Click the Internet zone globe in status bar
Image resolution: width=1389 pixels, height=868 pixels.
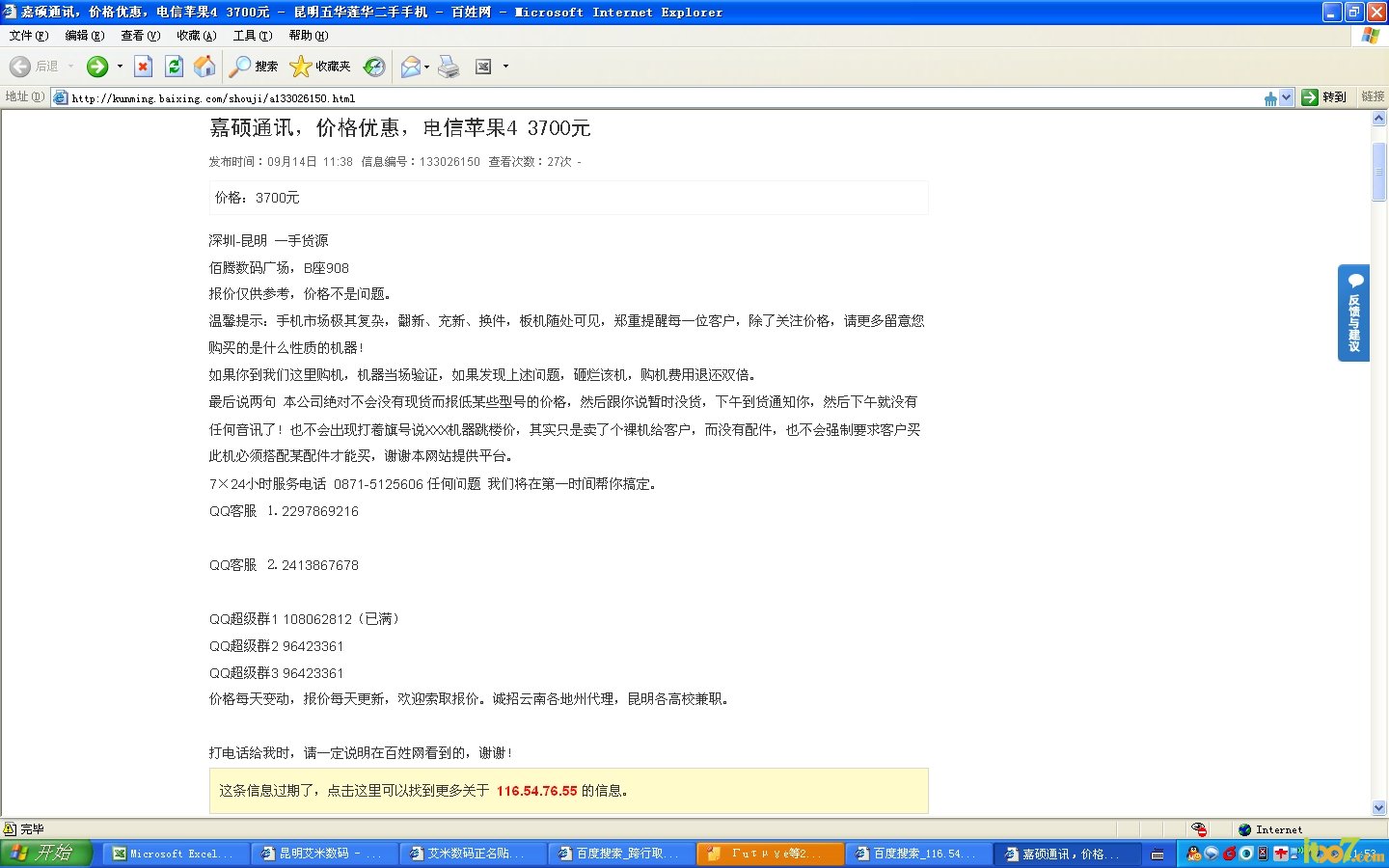pos(1244,829)
